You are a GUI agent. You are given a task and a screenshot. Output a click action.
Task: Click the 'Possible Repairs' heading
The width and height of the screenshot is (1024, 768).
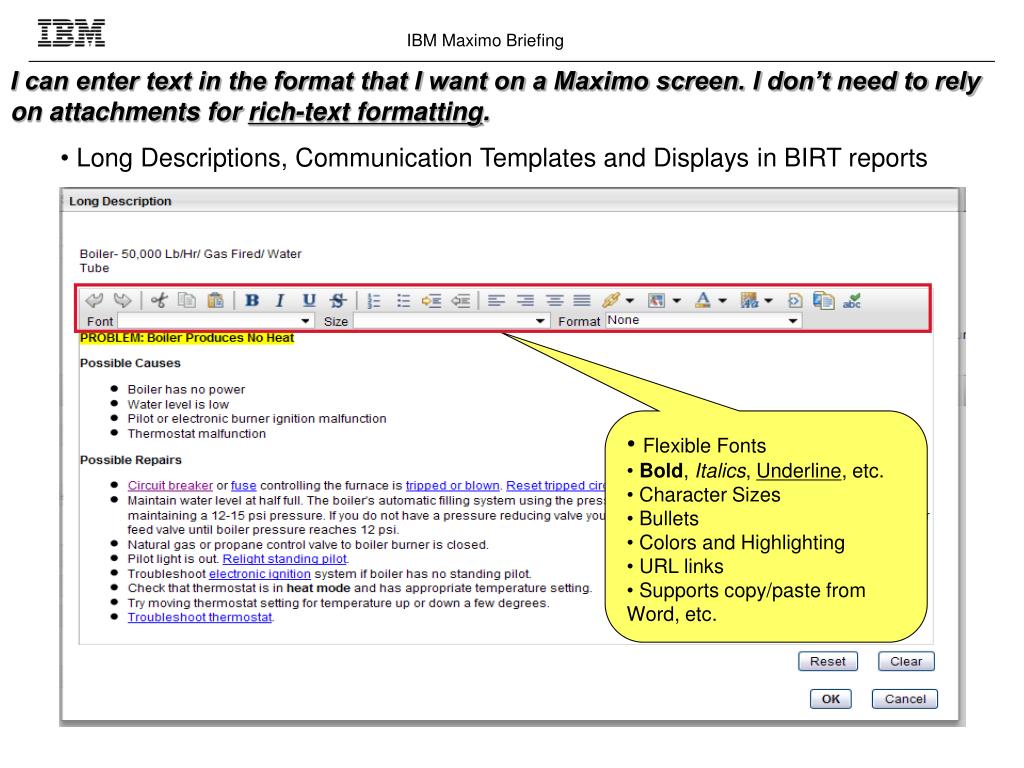(131, 460)
